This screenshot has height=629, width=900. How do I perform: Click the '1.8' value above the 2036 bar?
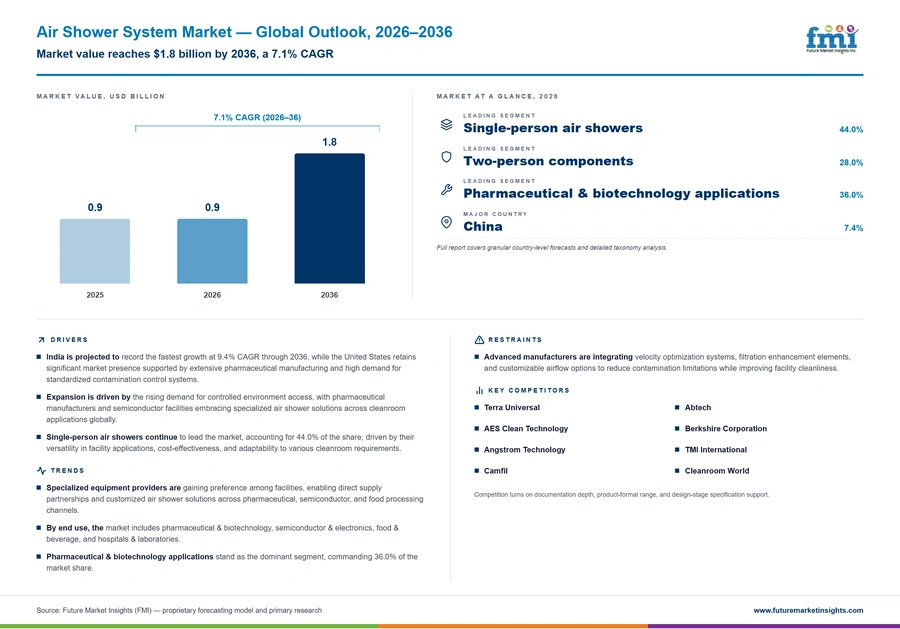(329, 142)
